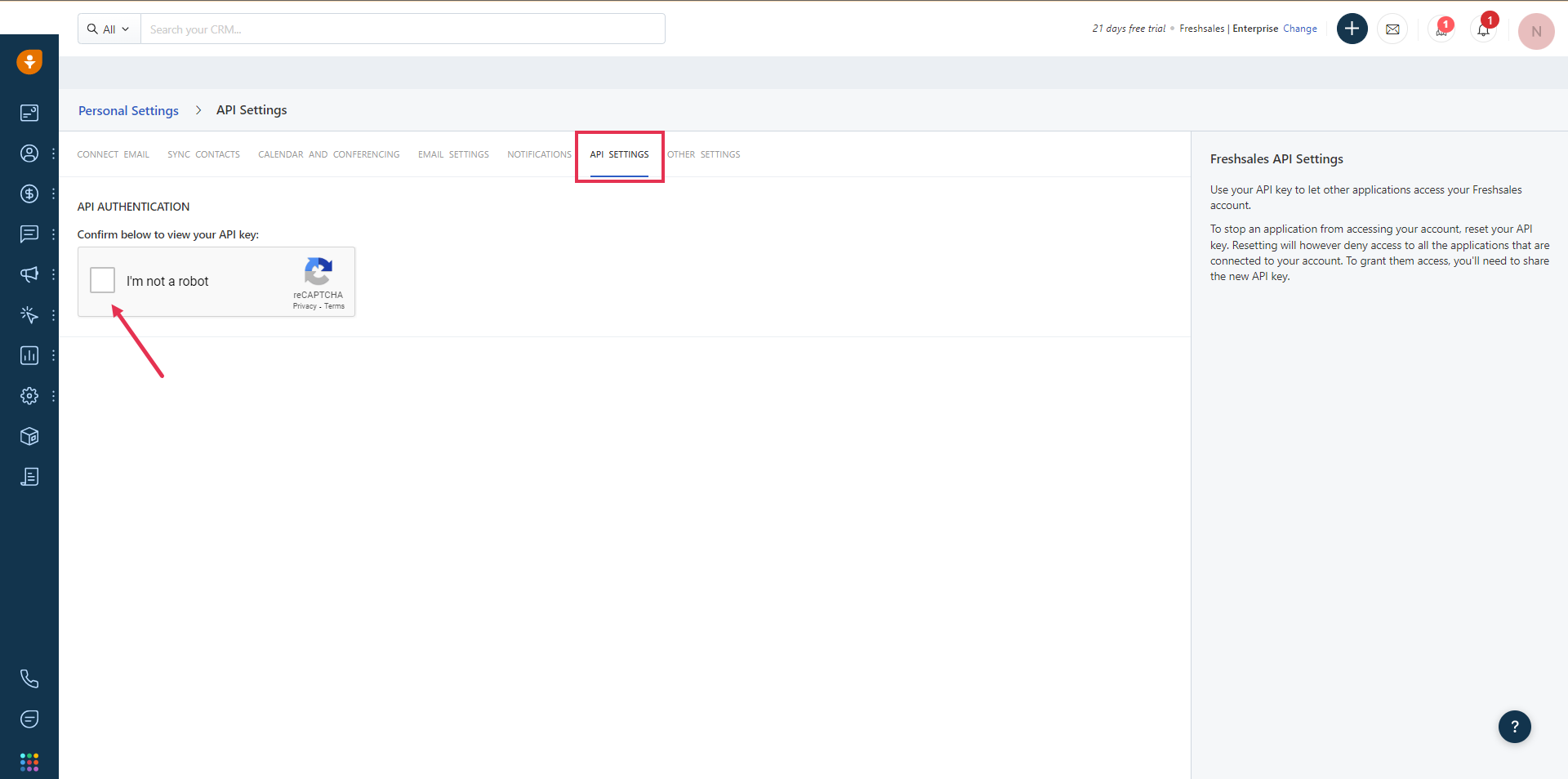The width and height of the screenshot is (1568, 779).
Task: Click the API Settings breadcrumb title
Action: [x=252, y=110]
